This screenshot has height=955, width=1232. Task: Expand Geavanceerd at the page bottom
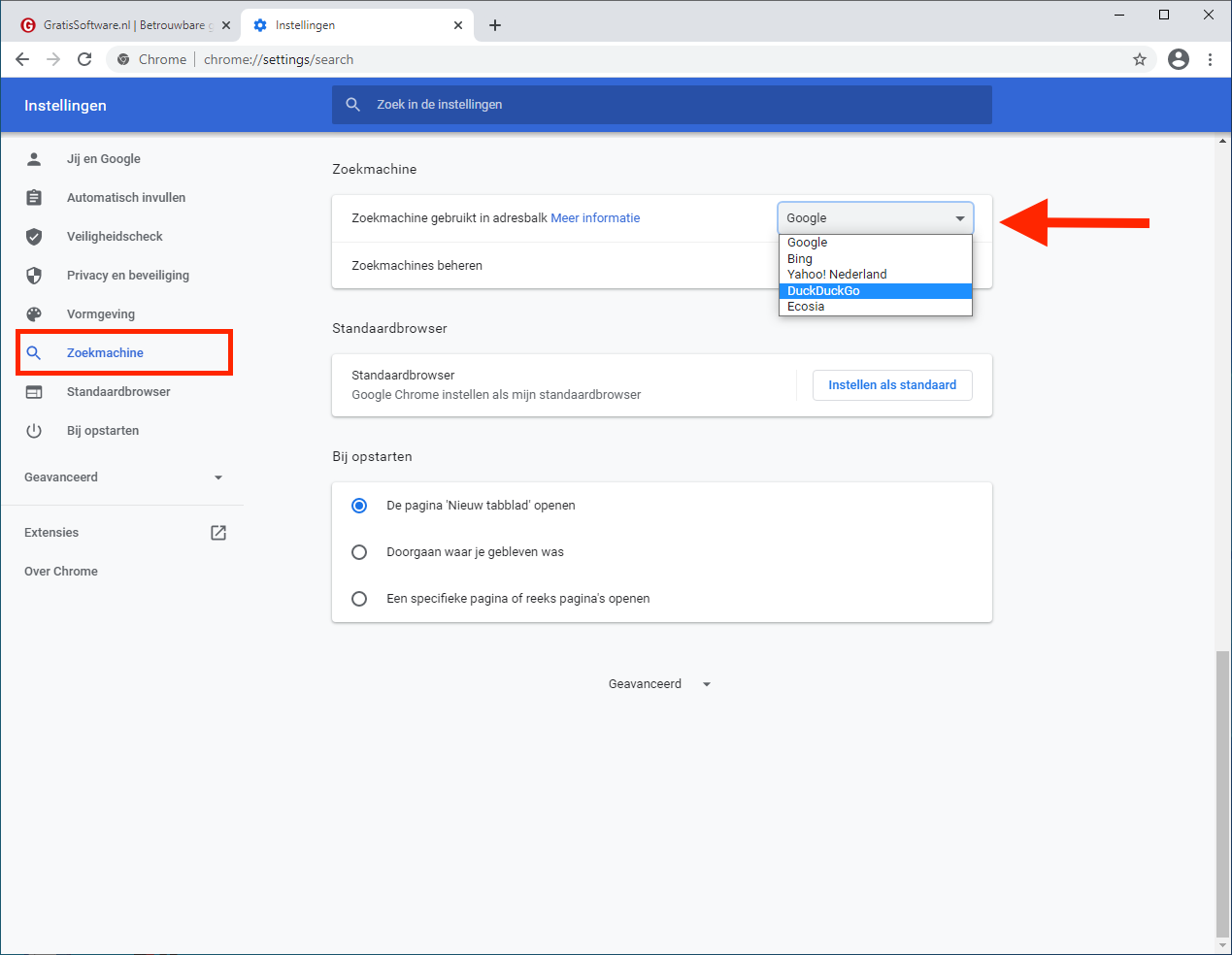660,684
